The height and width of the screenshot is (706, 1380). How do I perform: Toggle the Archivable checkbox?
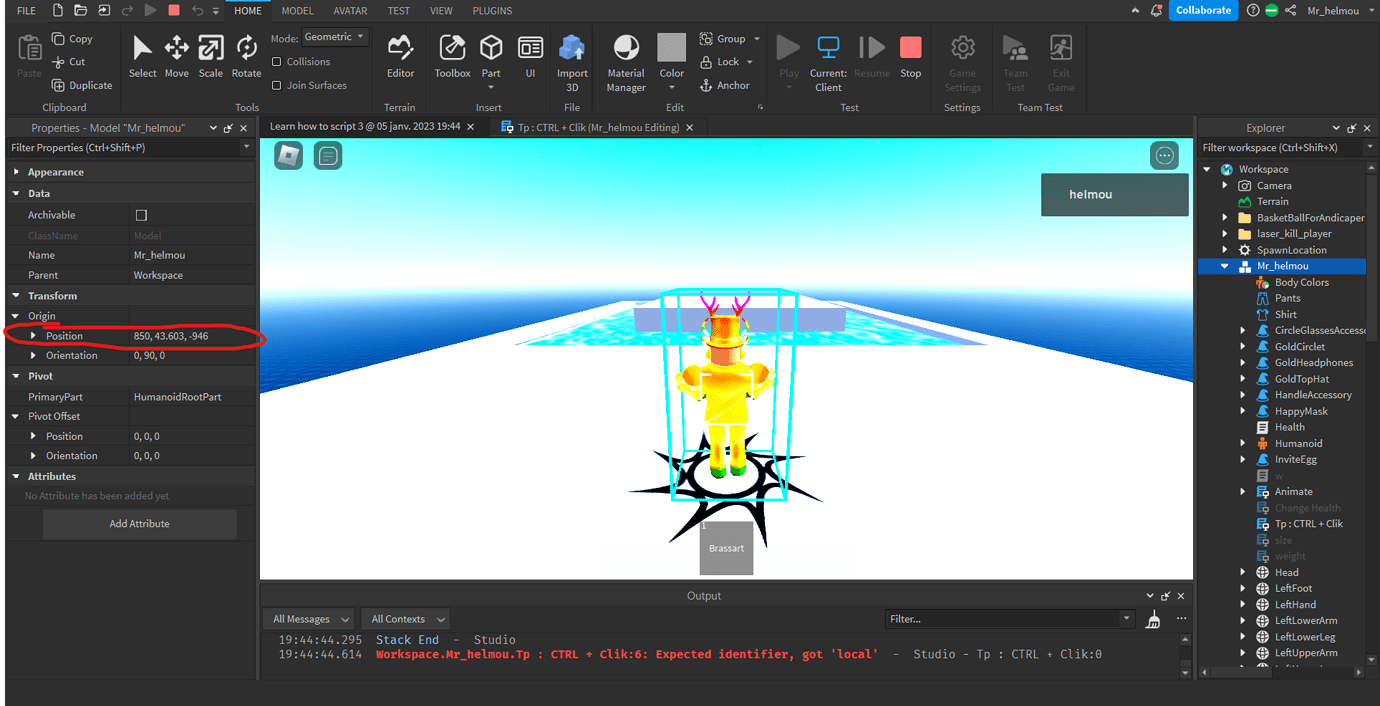point(141,215)
